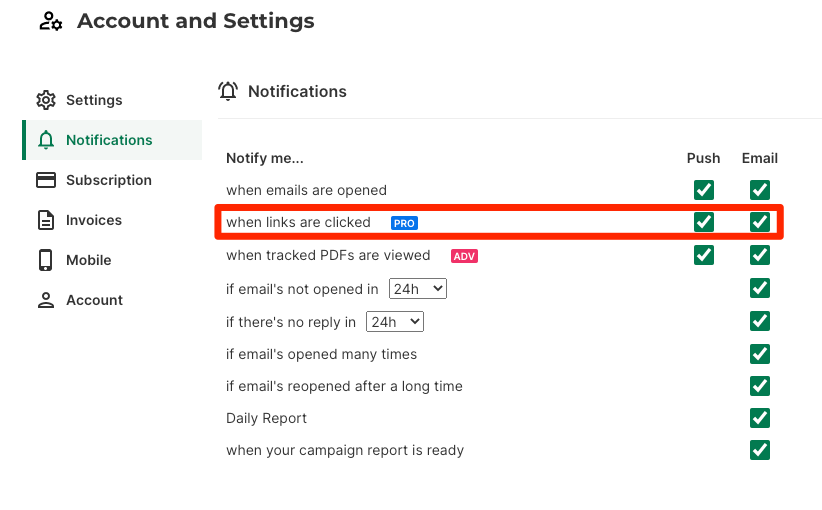Uncheck Push for emails opened
Screen dimensions: 822x510
click(x=704, y=190)
